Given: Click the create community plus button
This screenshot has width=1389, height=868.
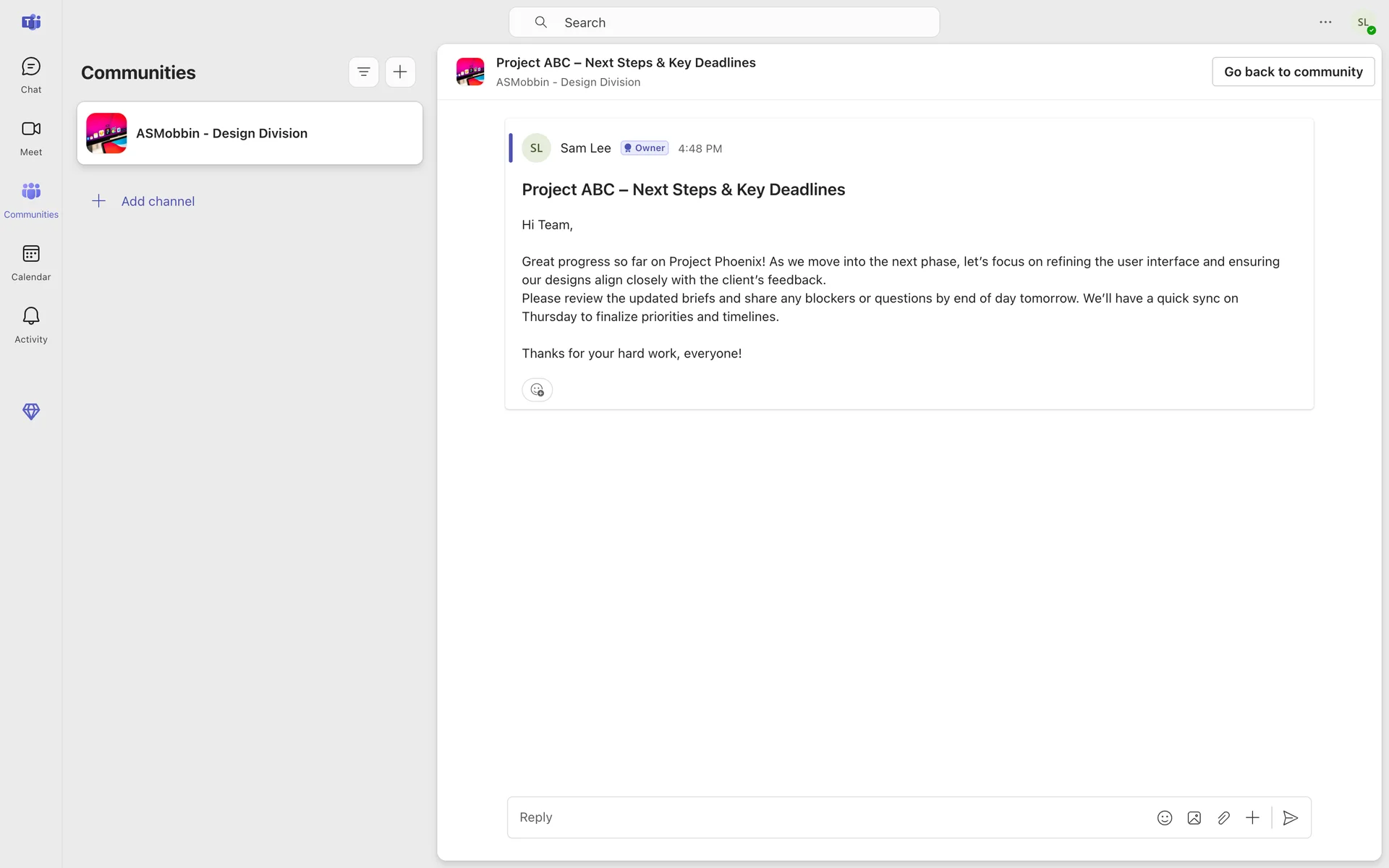Looking at the screenshot, I should pyautogui.click(x=400, y=72).
